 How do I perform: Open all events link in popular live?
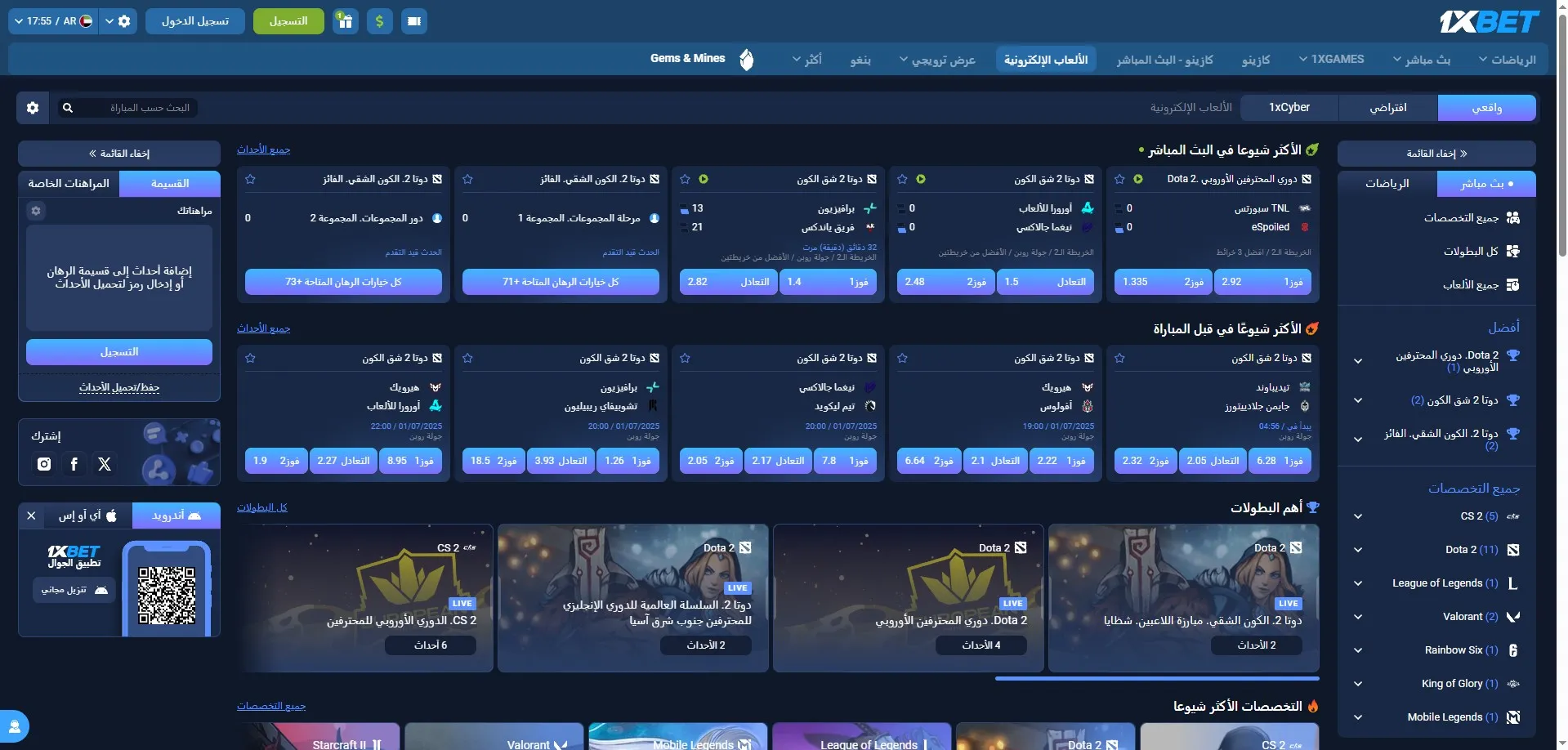(263, 150)
